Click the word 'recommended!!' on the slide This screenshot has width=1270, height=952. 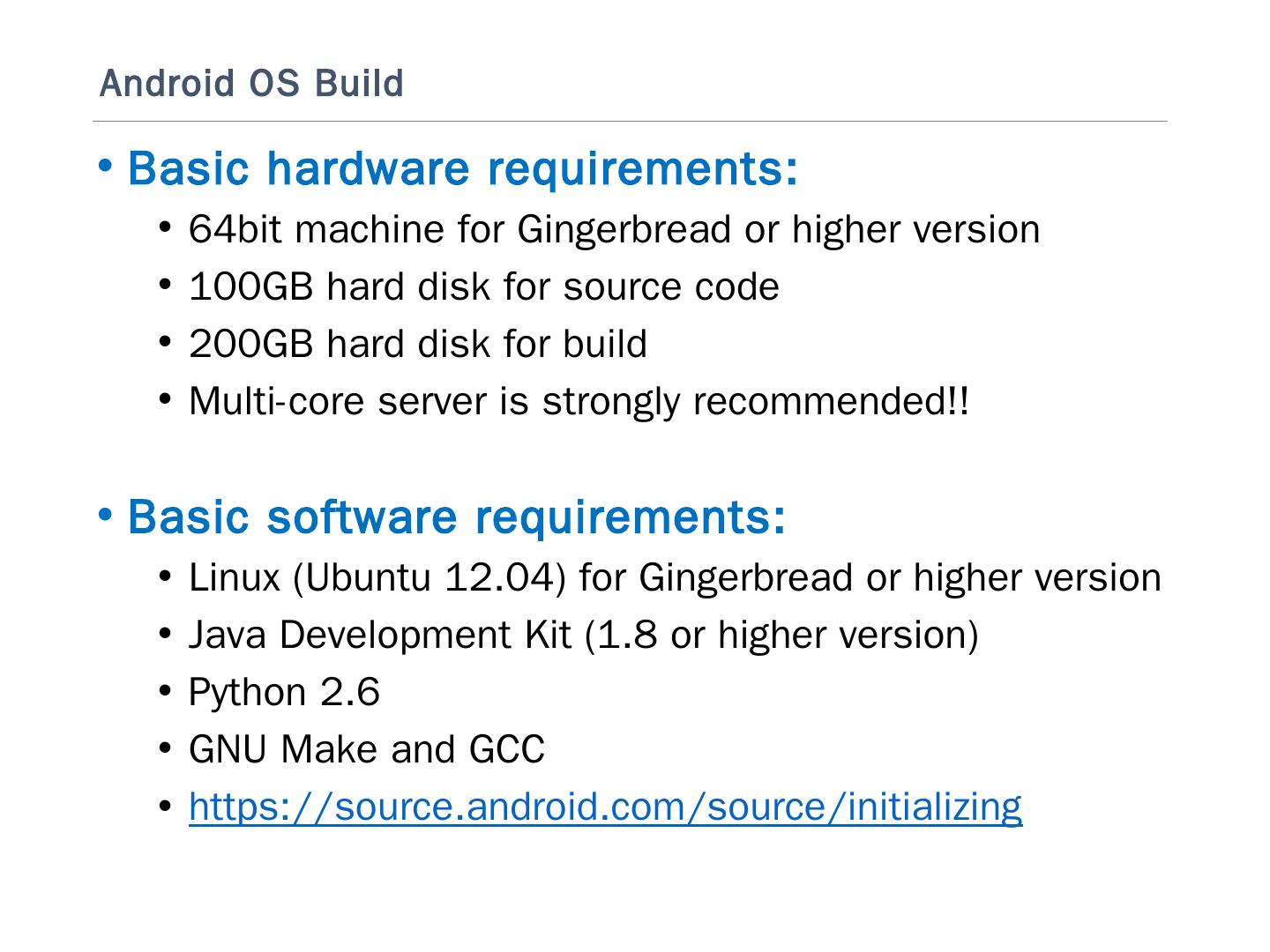pos(831,402)
